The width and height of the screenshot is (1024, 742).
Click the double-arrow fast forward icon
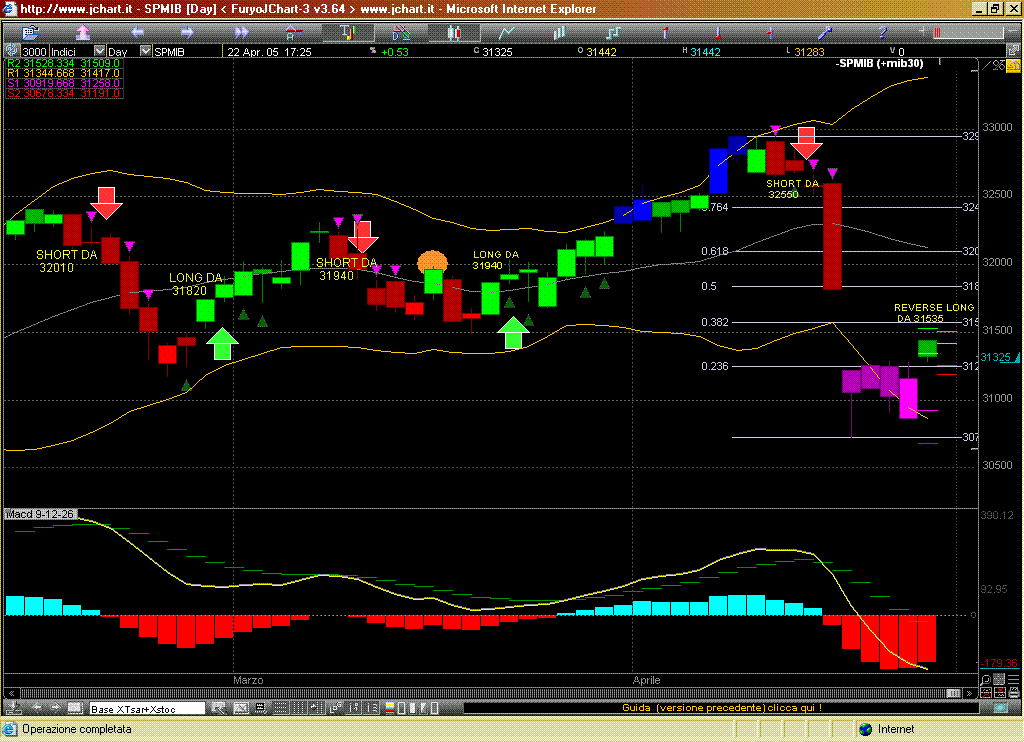click(x=239, y=32)
